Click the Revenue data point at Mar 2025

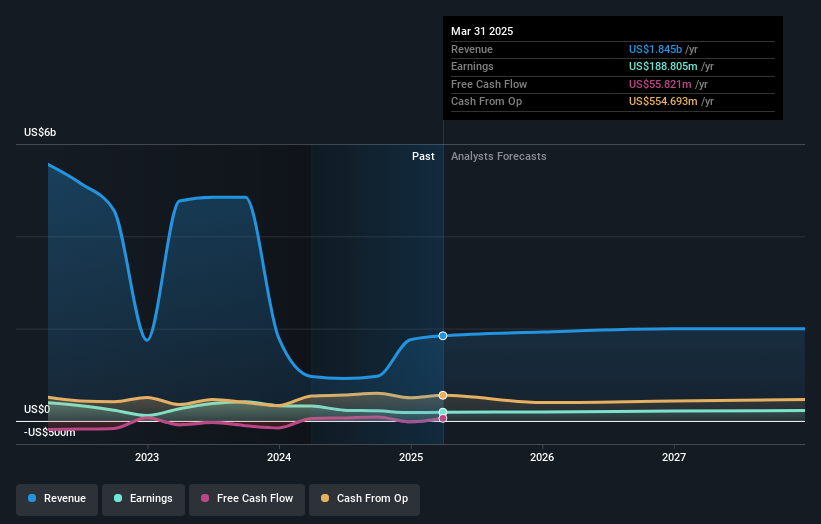tap(443, 336)
